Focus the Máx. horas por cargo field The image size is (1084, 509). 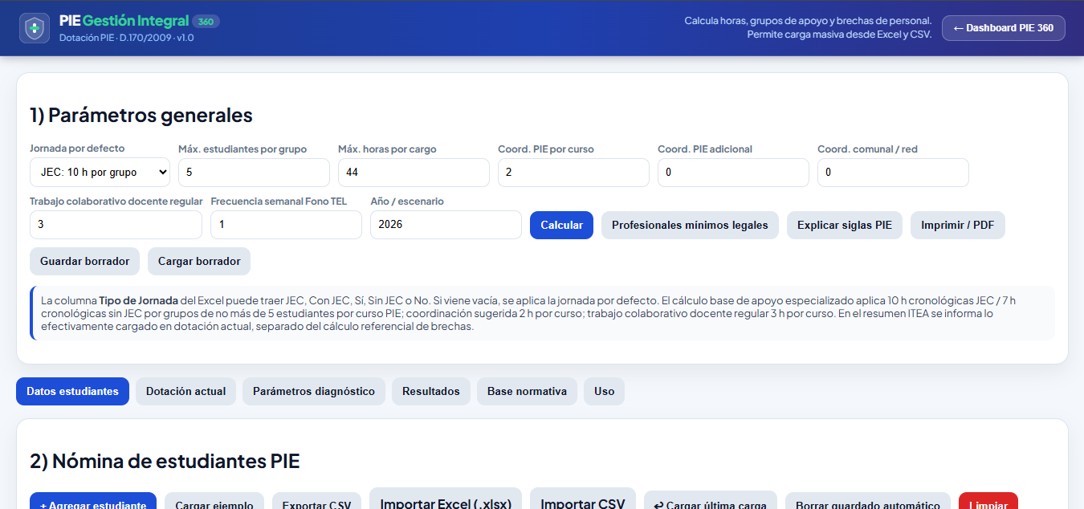pyautogui.click(x=413, y=172)
